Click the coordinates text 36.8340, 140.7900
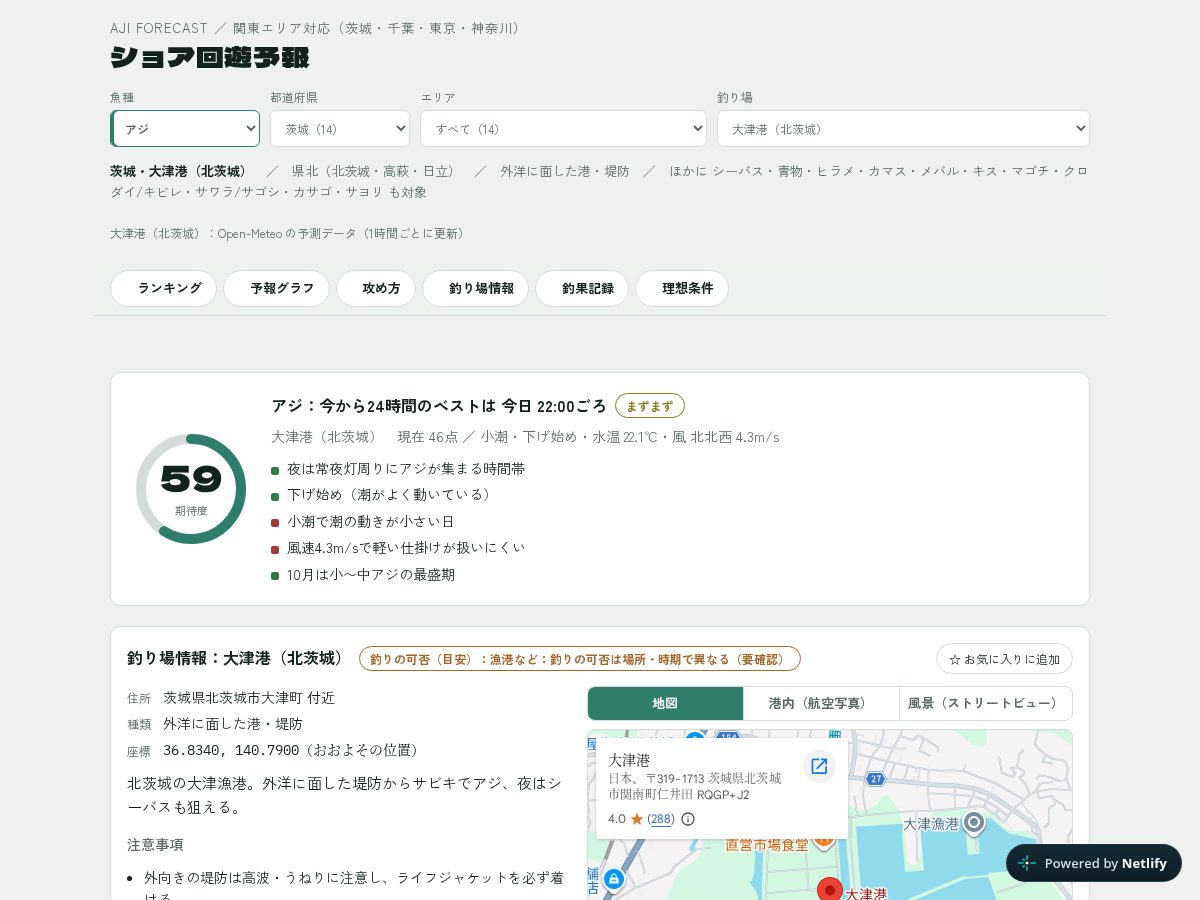Viewport: 1200px width, 900px height. pyautogui.click(x=231, y=750)
